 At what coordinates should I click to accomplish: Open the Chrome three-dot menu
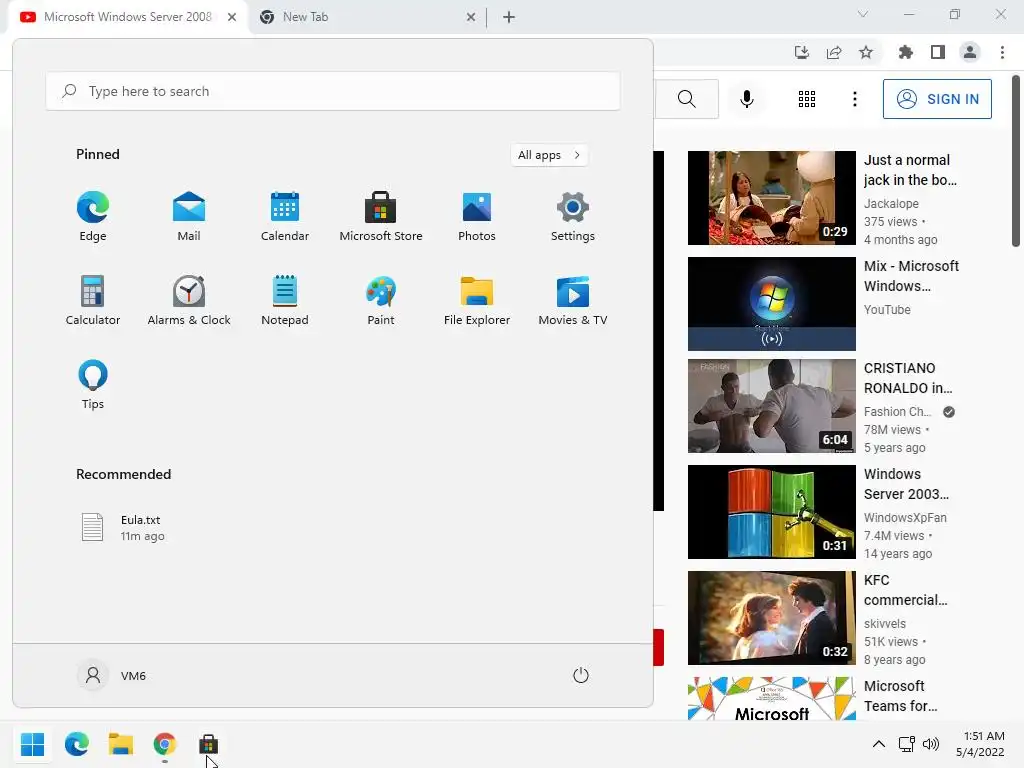pos(1002,52)
